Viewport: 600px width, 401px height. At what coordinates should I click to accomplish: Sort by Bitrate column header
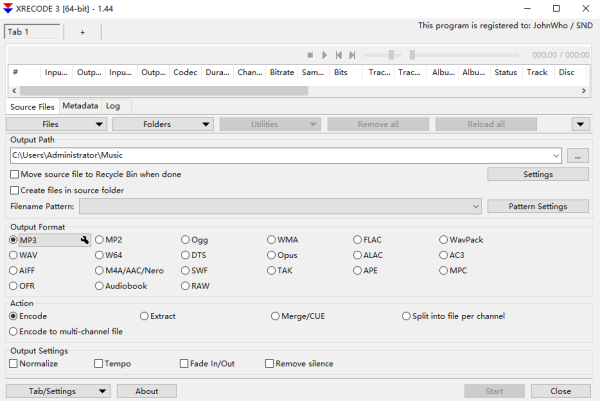[282, 72]
